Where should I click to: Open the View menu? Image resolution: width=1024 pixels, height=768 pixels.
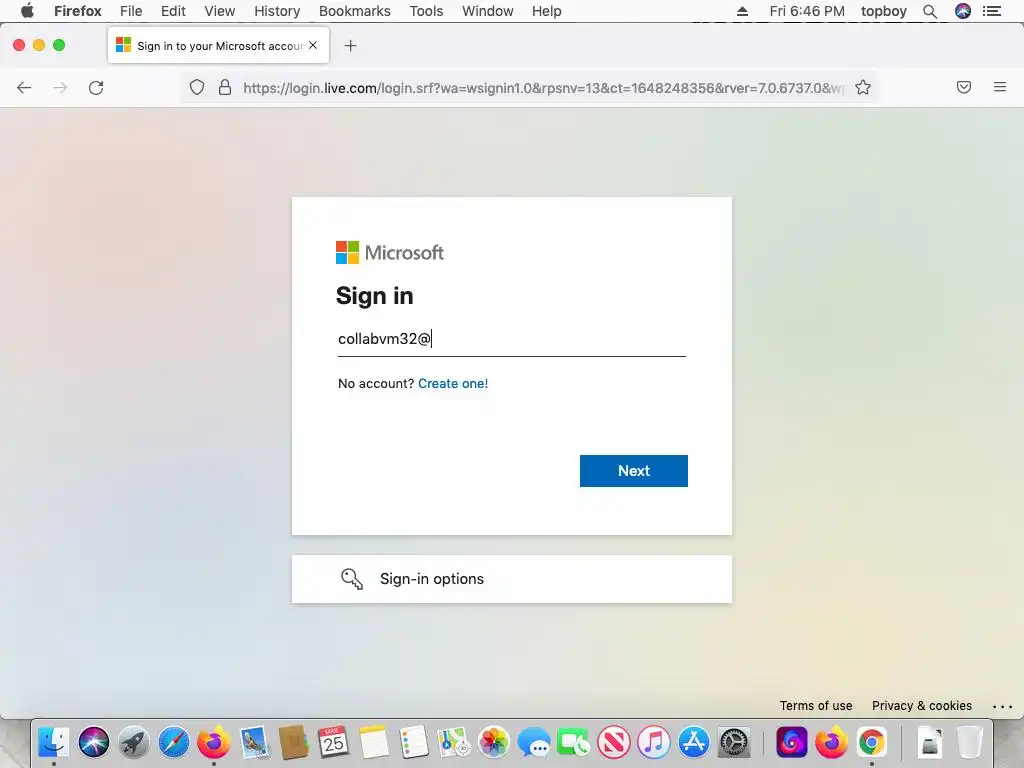(x=219, y=11)
